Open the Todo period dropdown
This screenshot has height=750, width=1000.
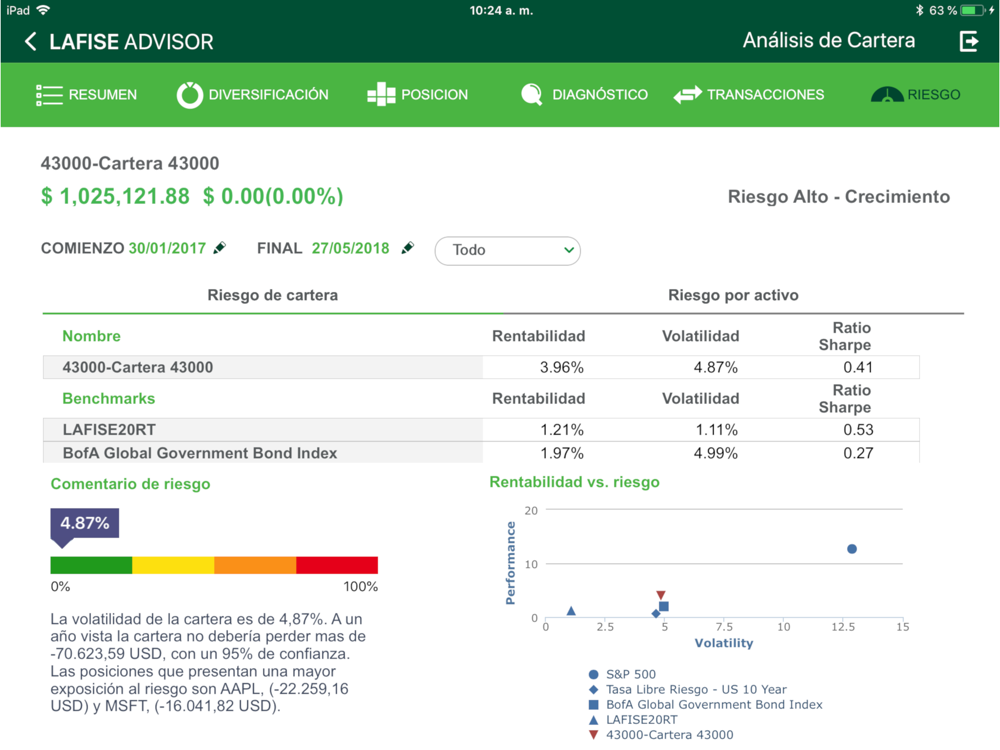pyautogui.click(x=508, y=251)
